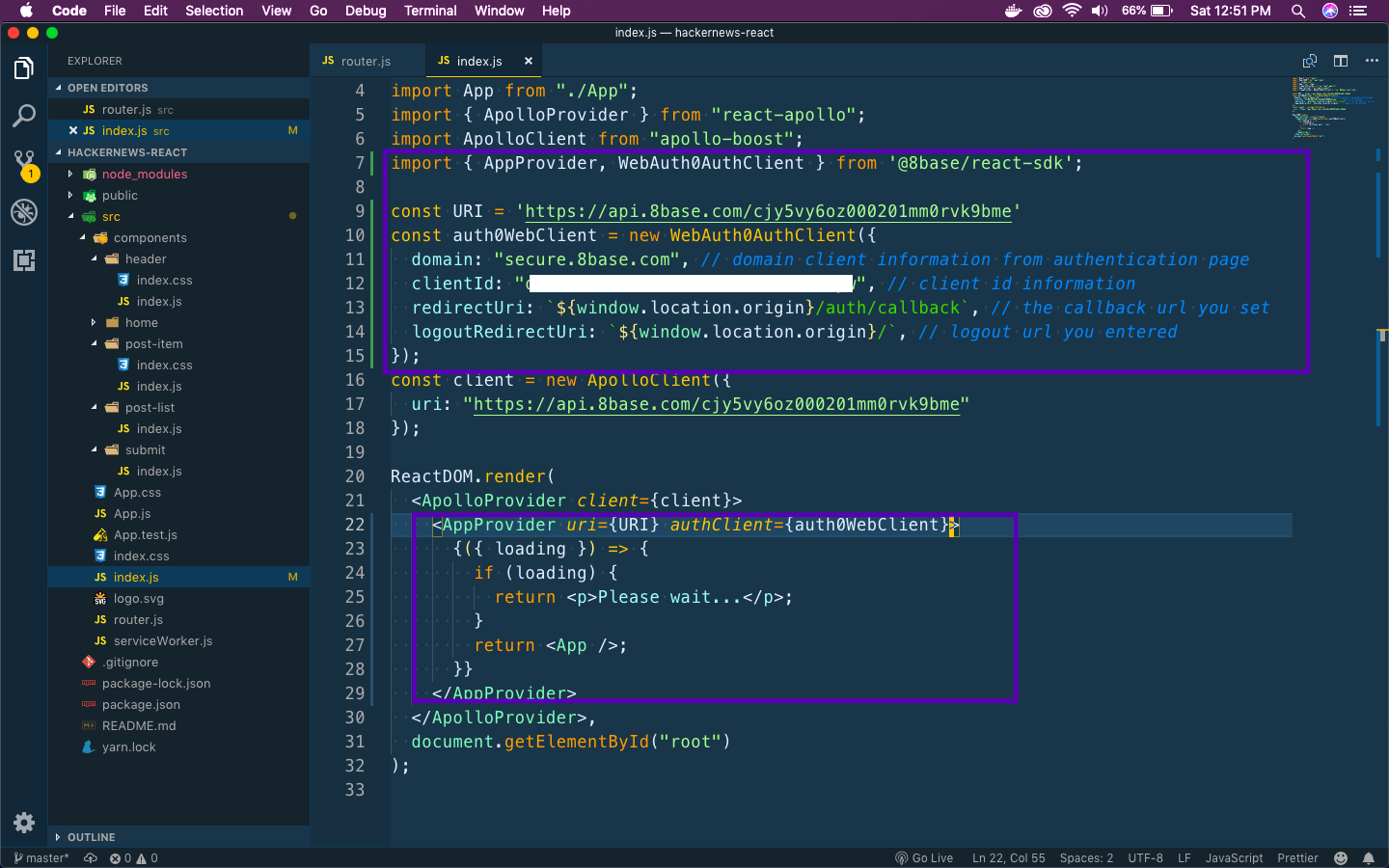Open yarn.lock file
Viewport: 1389px width, 868px height.
pyautogui.click(x=178, y=746)
